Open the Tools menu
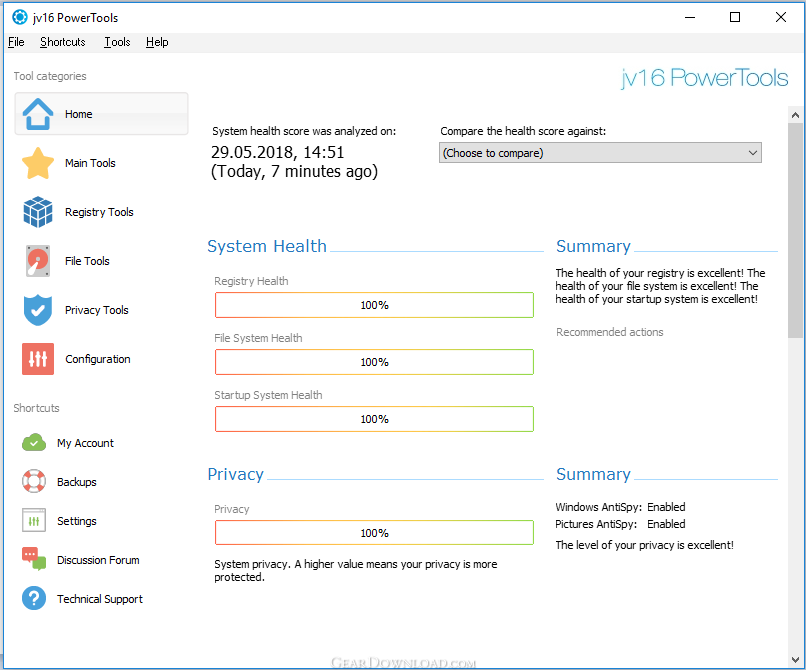Image resolution: width=806 pixels, height=671 pixels. pos(117,42)
